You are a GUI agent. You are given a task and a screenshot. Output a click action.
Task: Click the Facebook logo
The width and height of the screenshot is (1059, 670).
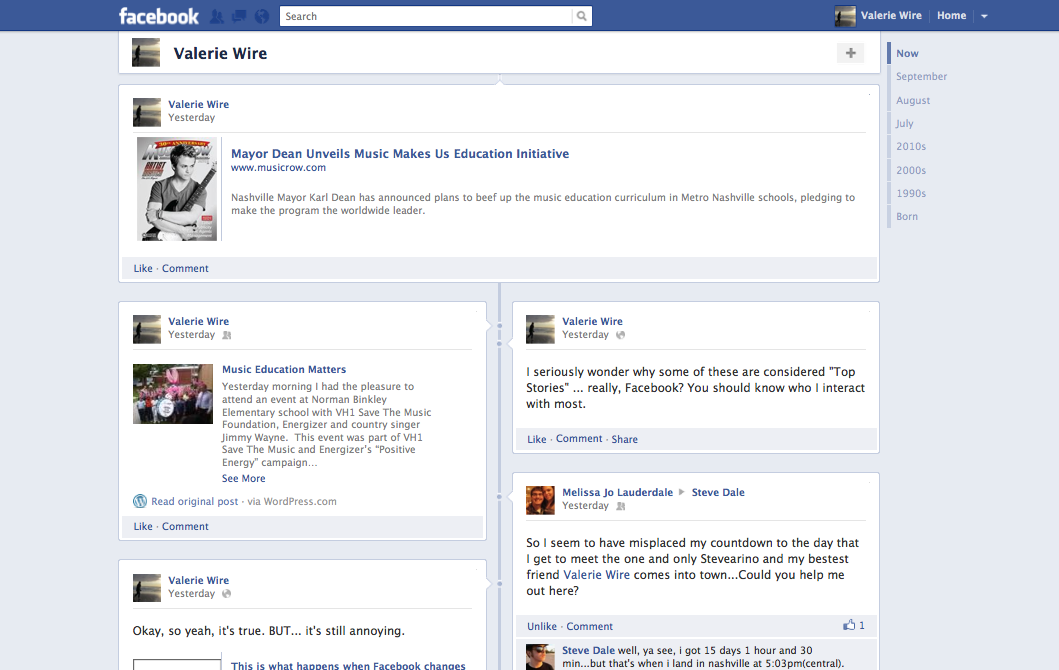(159, 16)
